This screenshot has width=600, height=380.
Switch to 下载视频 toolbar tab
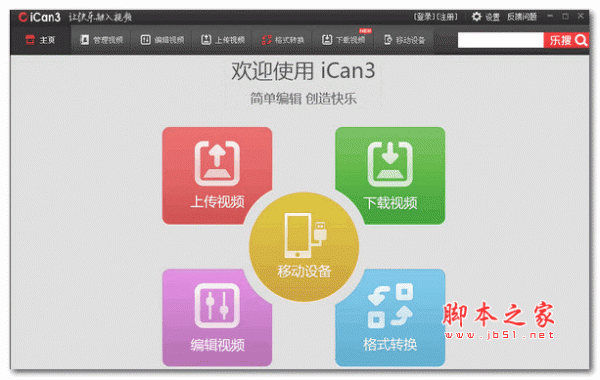[343, 40]
